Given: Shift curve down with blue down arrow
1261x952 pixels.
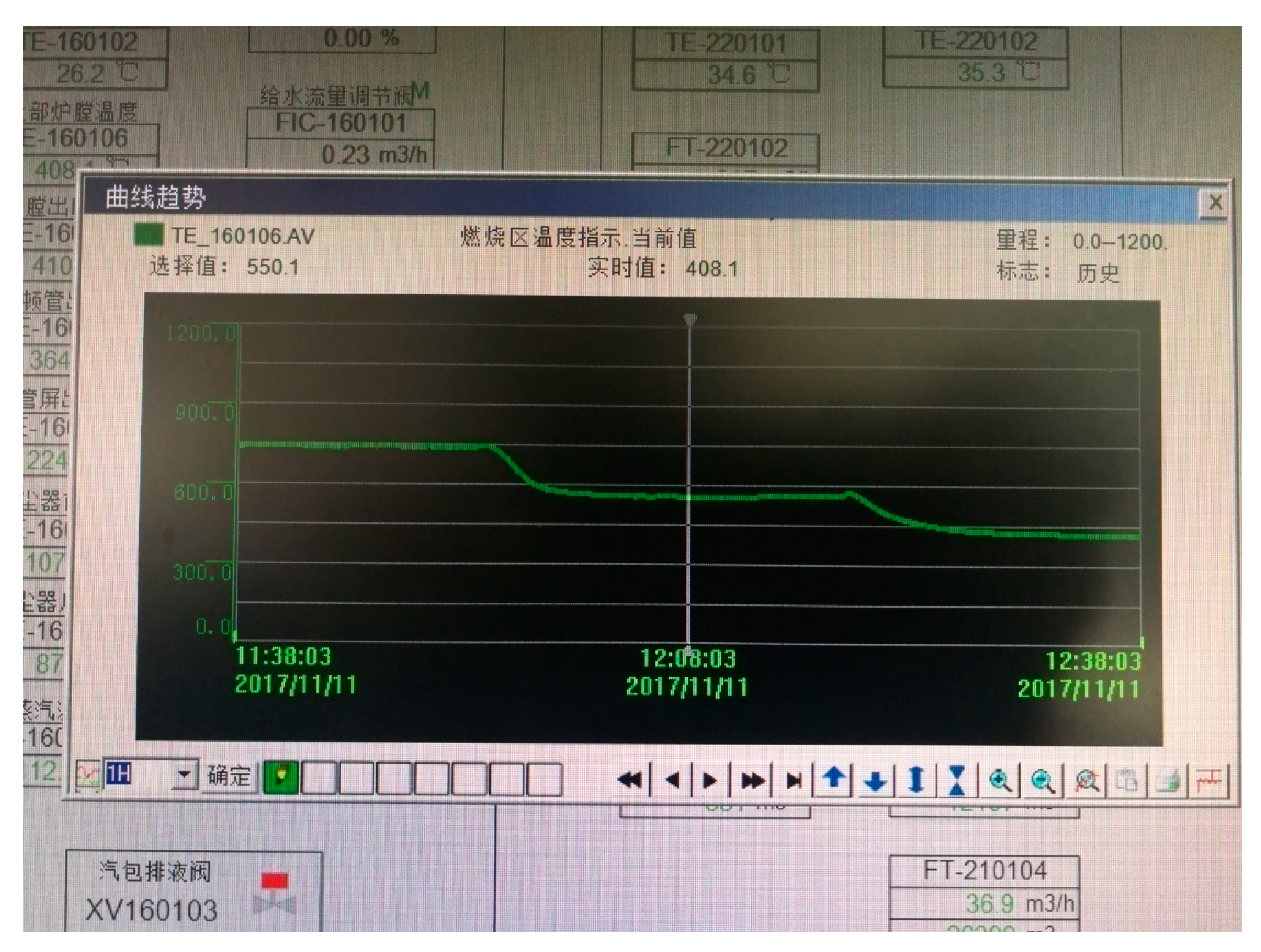Looking at the screenshot, I should click(876, 781).
